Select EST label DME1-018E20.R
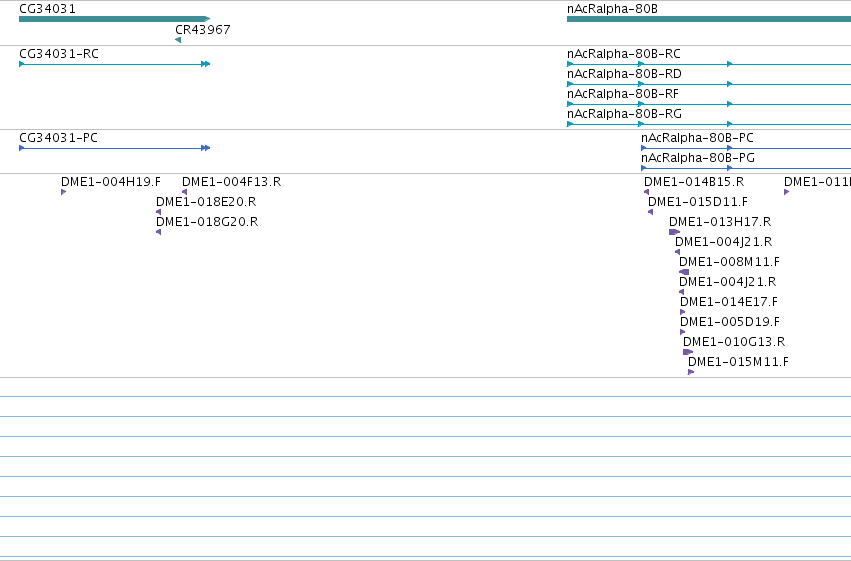The image size is (851, 561). click(x=206, y=202)
